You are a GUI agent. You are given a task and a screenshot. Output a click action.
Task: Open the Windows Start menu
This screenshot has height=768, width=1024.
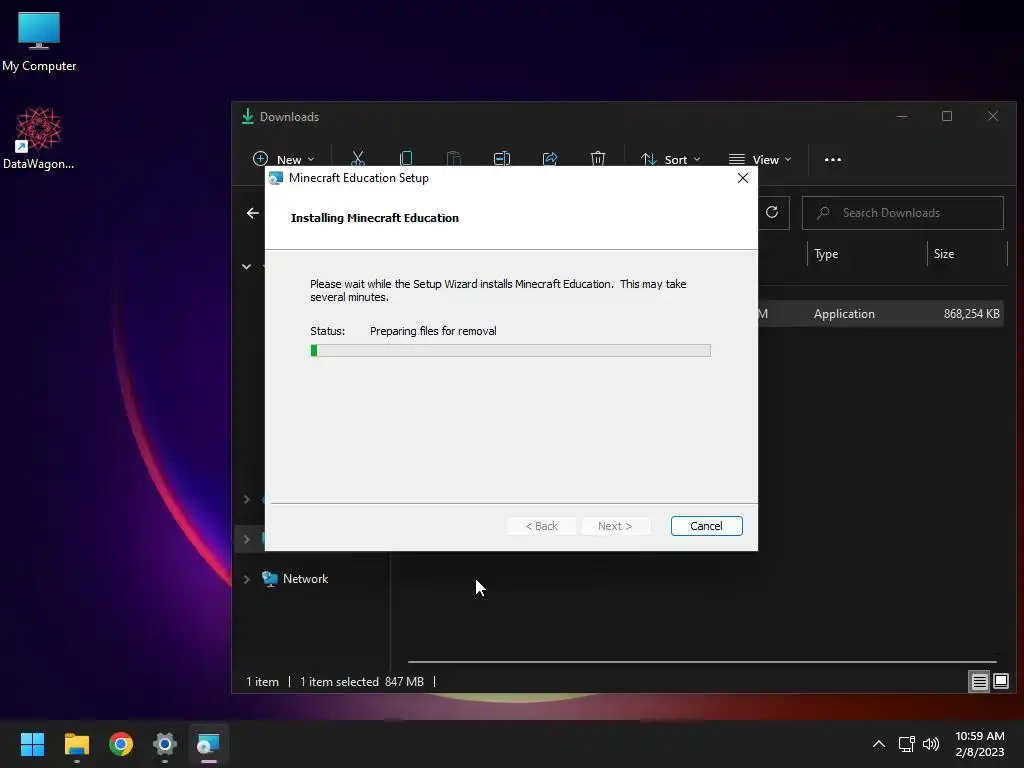point(32,744)
